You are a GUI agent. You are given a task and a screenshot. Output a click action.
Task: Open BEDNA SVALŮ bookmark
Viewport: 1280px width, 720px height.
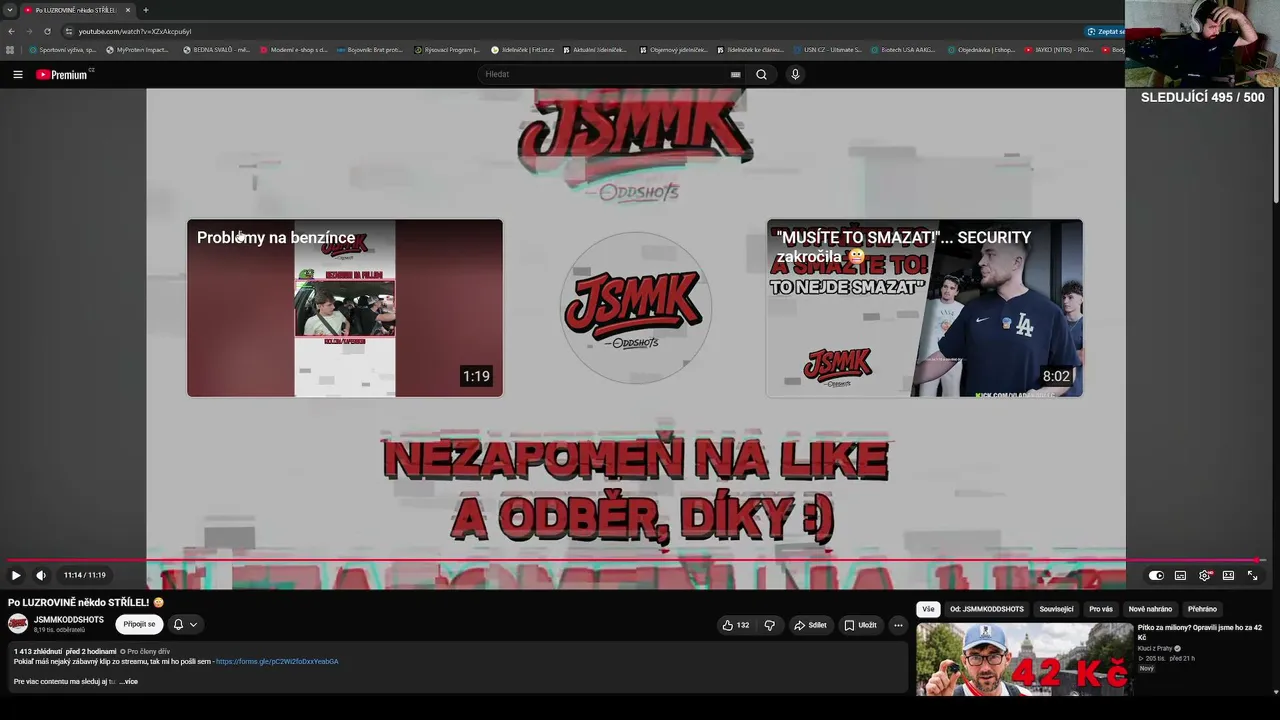216,50
